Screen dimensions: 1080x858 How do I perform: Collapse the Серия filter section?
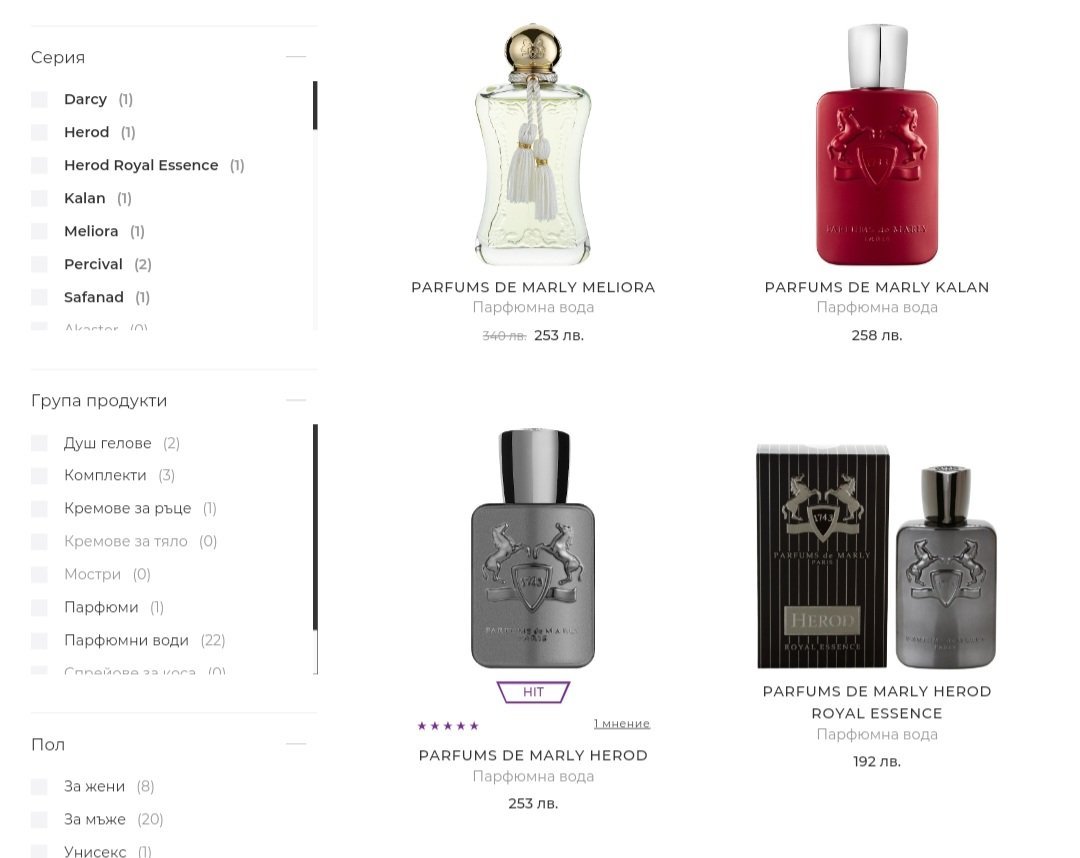coord(295,56)
